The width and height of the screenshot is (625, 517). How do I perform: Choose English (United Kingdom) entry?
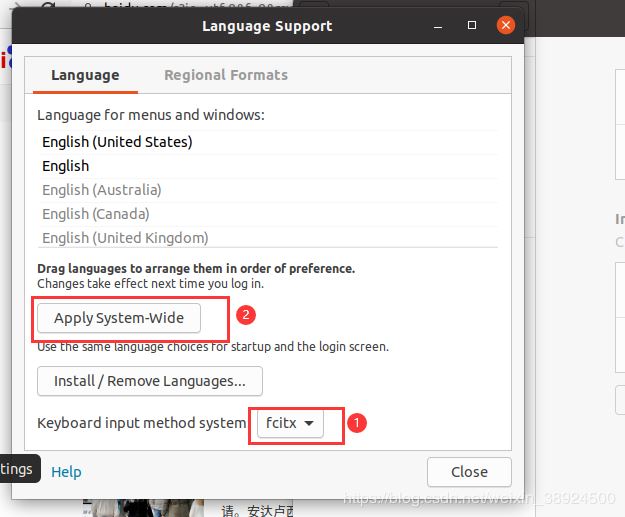[125, 238]
